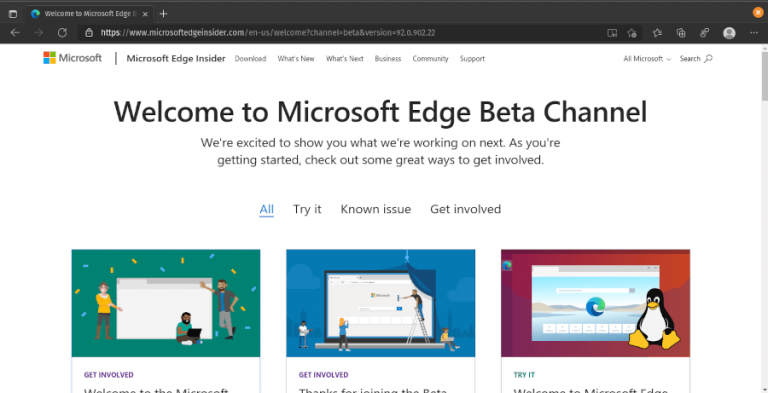Screen dimensions: 768x393
Task: Open the Favorites list icon
Action: (657, 33)
